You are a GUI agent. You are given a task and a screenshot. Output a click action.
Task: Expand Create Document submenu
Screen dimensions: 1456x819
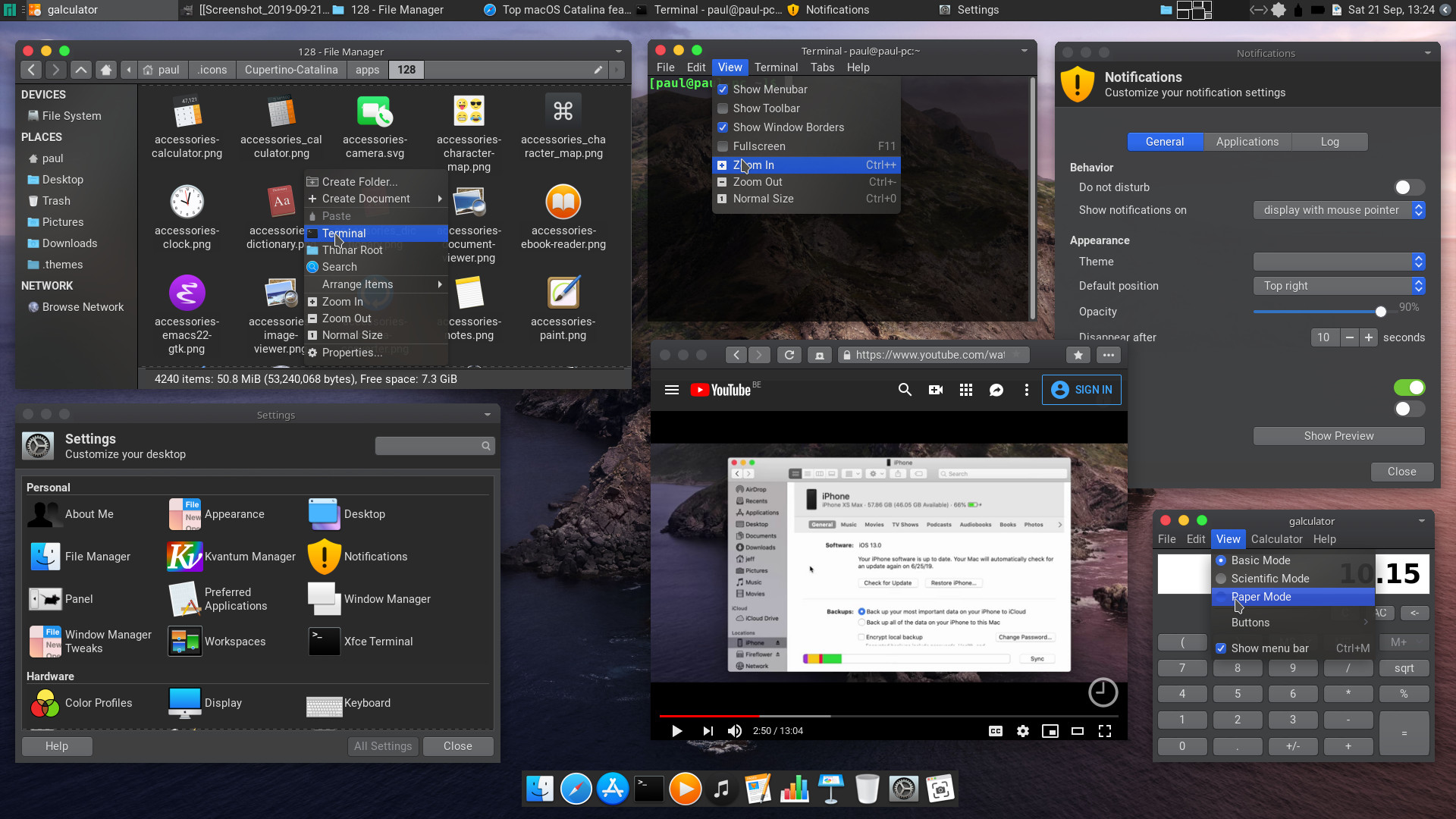point(376,199)
